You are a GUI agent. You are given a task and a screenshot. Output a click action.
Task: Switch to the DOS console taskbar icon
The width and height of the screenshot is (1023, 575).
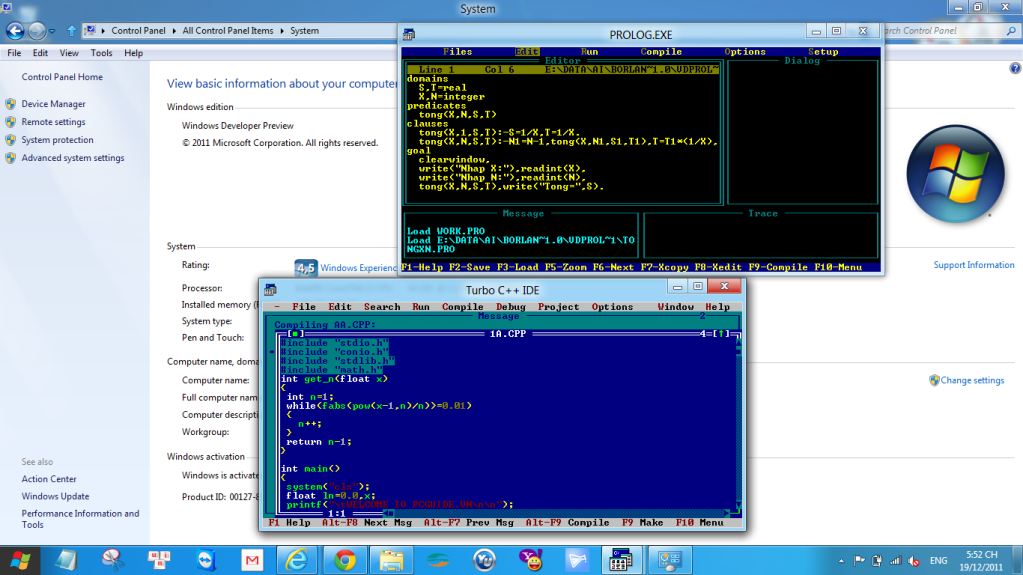click(621, 560)
